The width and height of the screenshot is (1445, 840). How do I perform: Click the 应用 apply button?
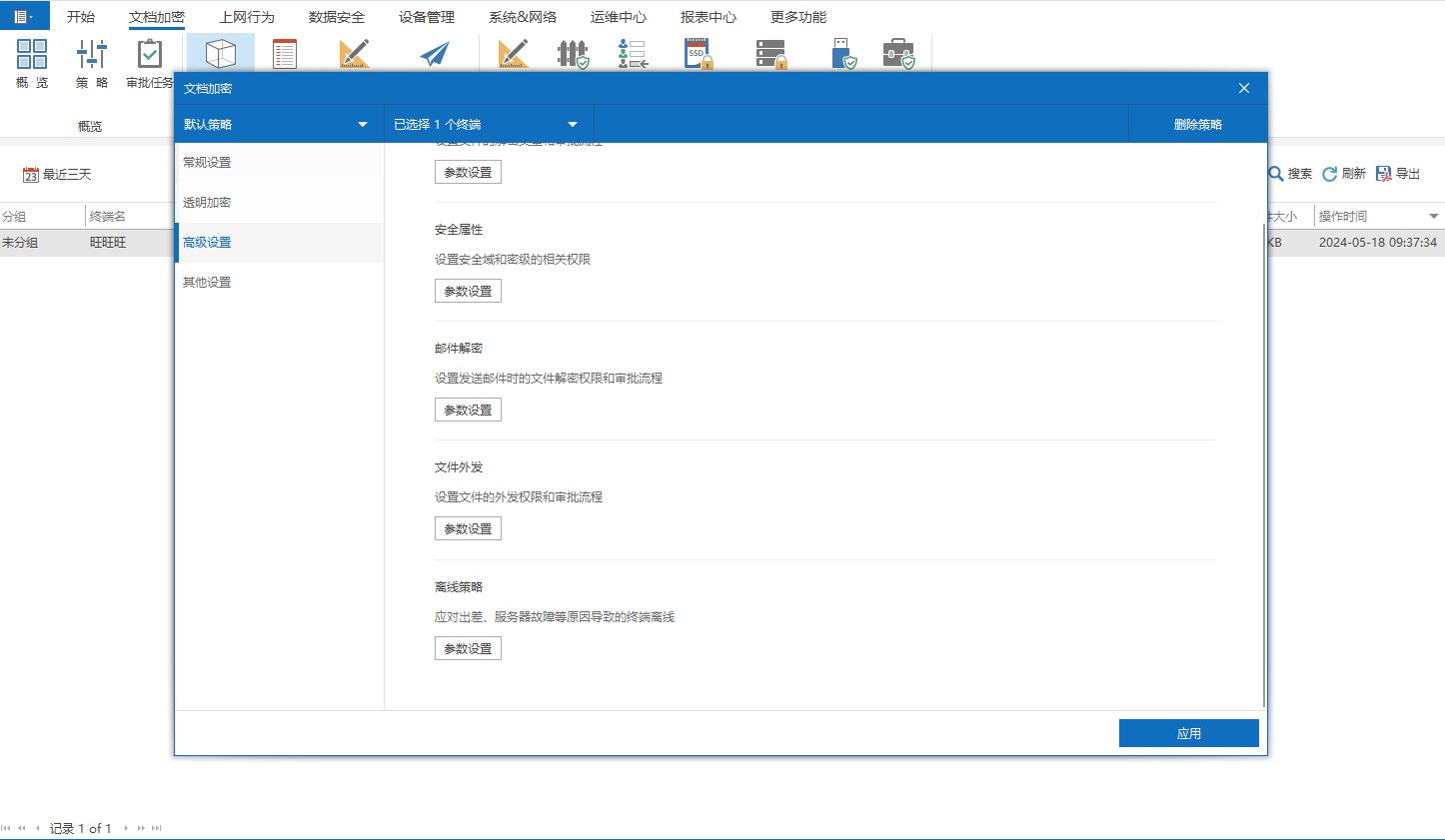1189,733
